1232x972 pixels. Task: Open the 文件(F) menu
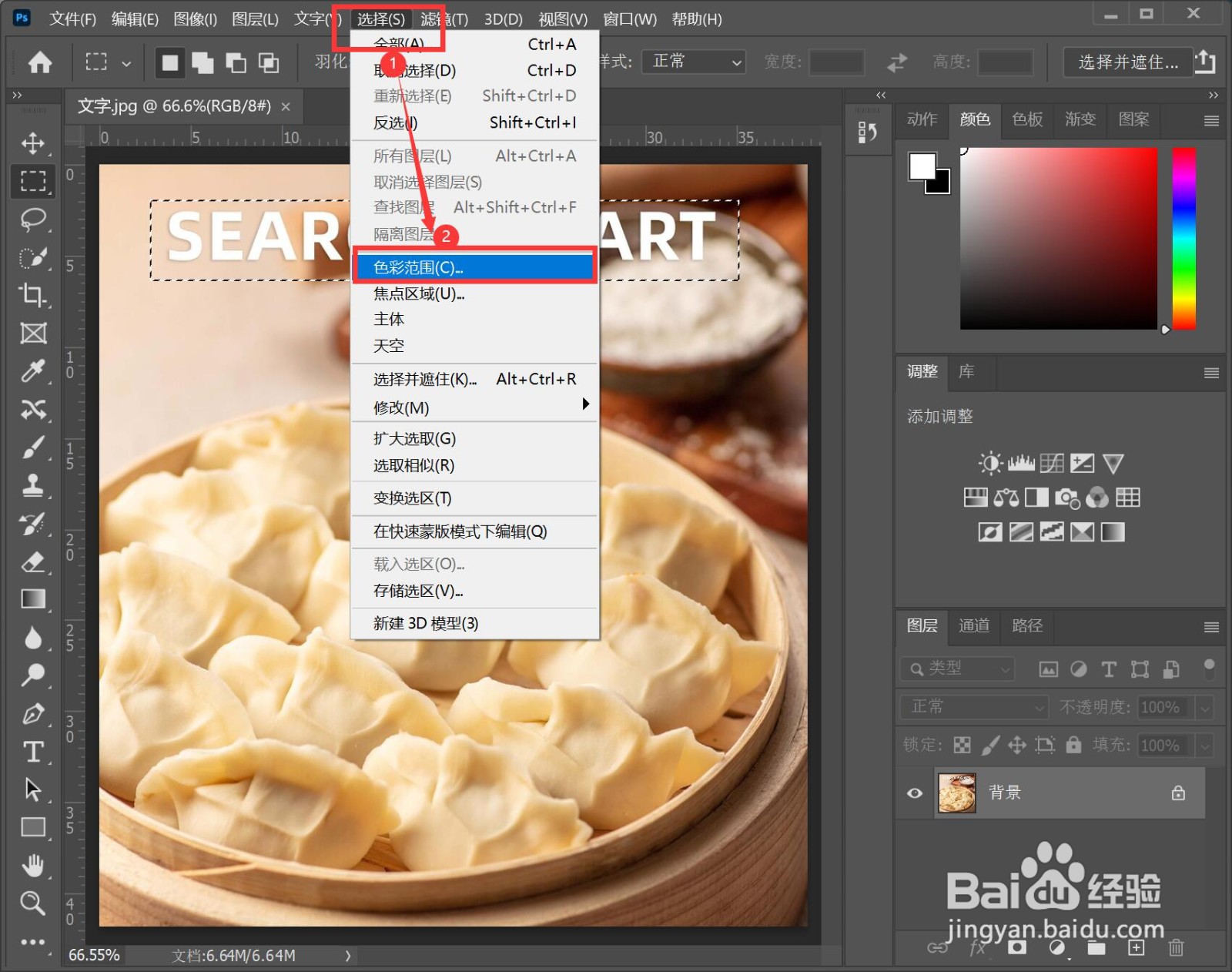pyautogui.click(x=72, y=18)
